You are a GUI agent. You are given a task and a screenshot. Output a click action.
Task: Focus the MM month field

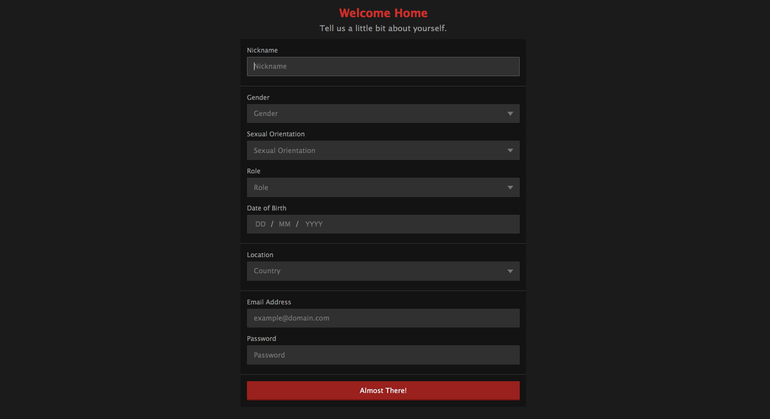[284, 224]
